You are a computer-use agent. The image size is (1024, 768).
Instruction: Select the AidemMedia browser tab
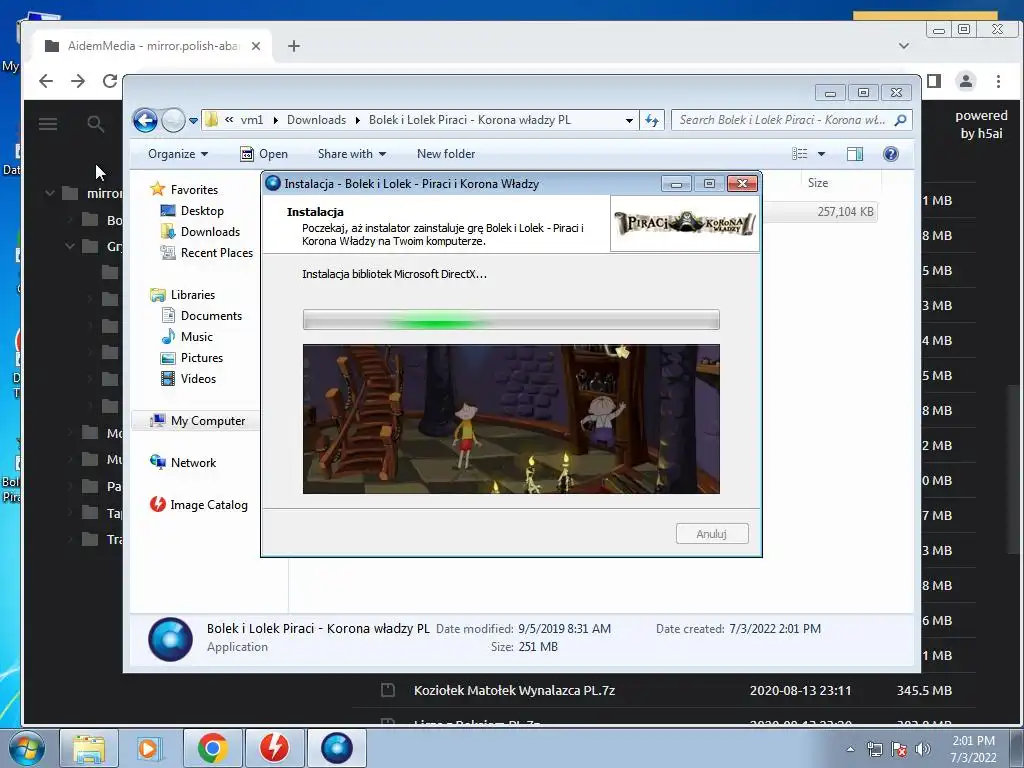pos(153,46)
